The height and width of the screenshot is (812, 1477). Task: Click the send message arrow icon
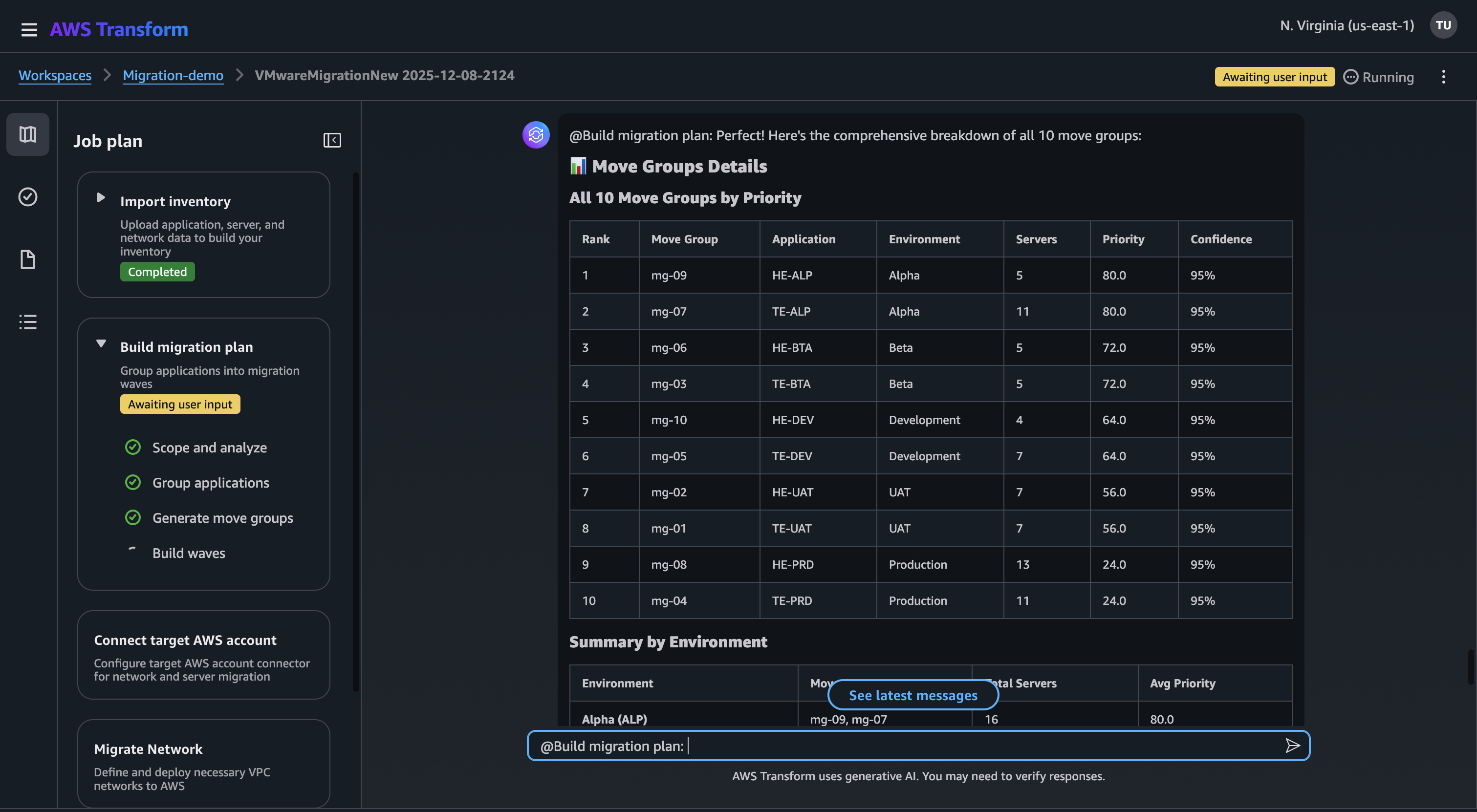point(1293,746)
